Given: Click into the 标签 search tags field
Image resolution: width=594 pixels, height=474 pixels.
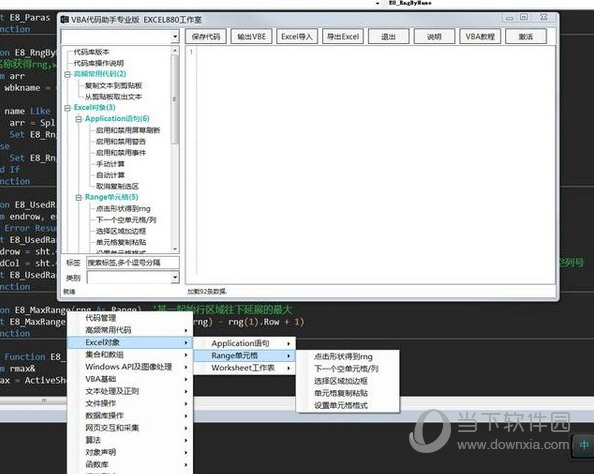Looking at the screenshot, I should click(133, 263).
